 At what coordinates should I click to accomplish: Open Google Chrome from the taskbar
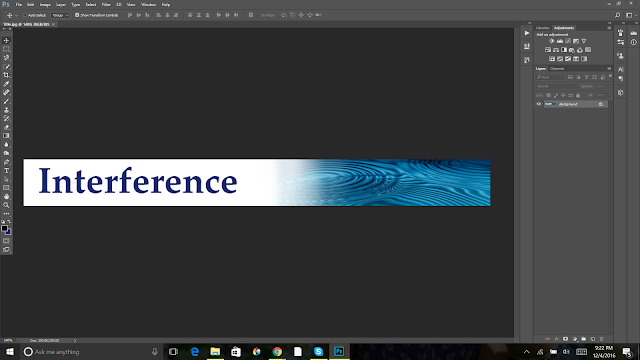(277, 351)
